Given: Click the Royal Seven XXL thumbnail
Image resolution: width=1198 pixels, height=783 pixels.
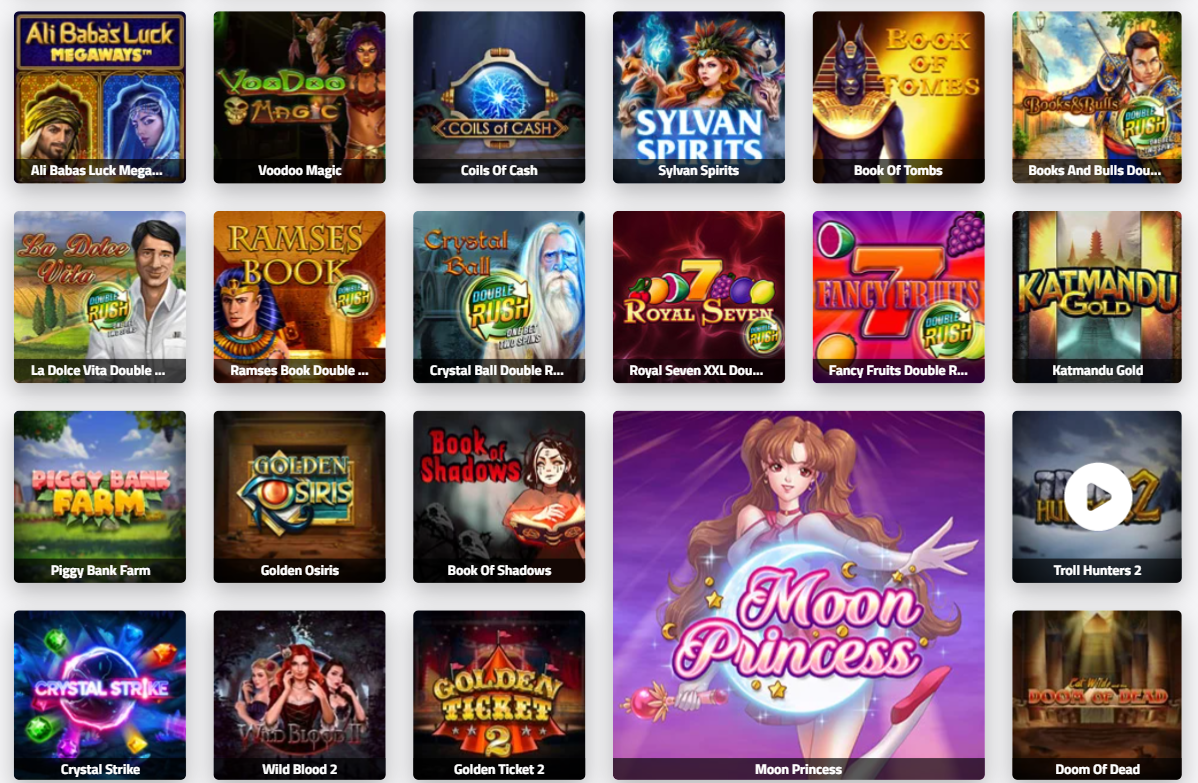Looking at the screenshot, I should [699, 297].
